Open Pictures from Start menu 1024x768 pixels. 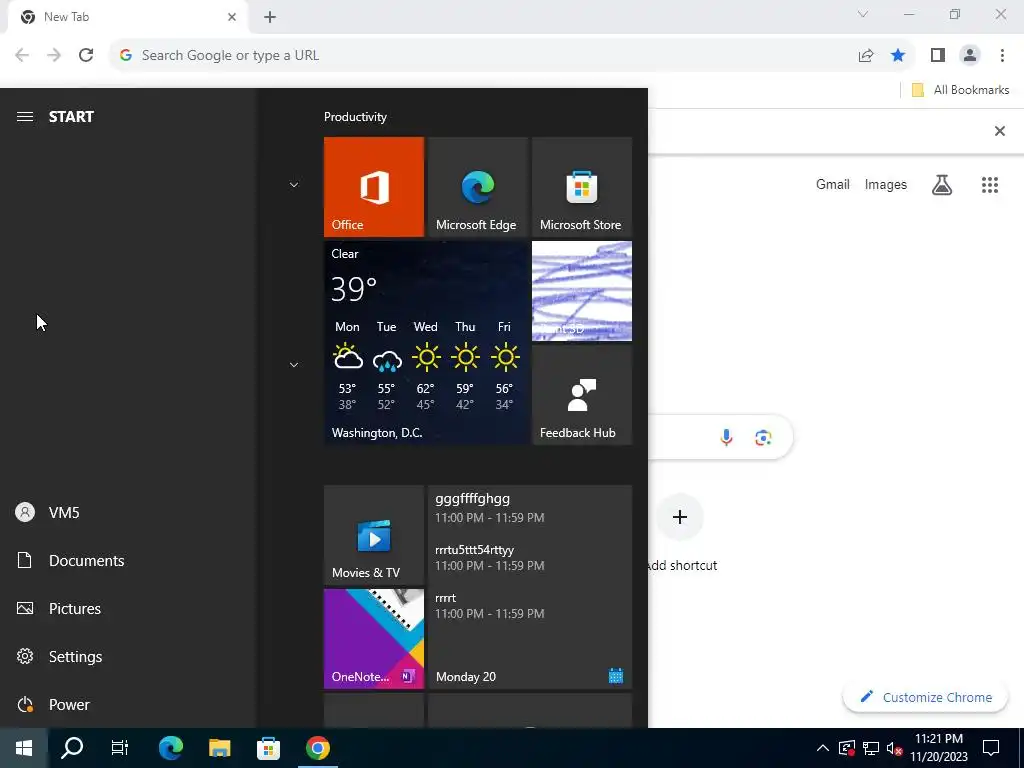coord(128,609)
